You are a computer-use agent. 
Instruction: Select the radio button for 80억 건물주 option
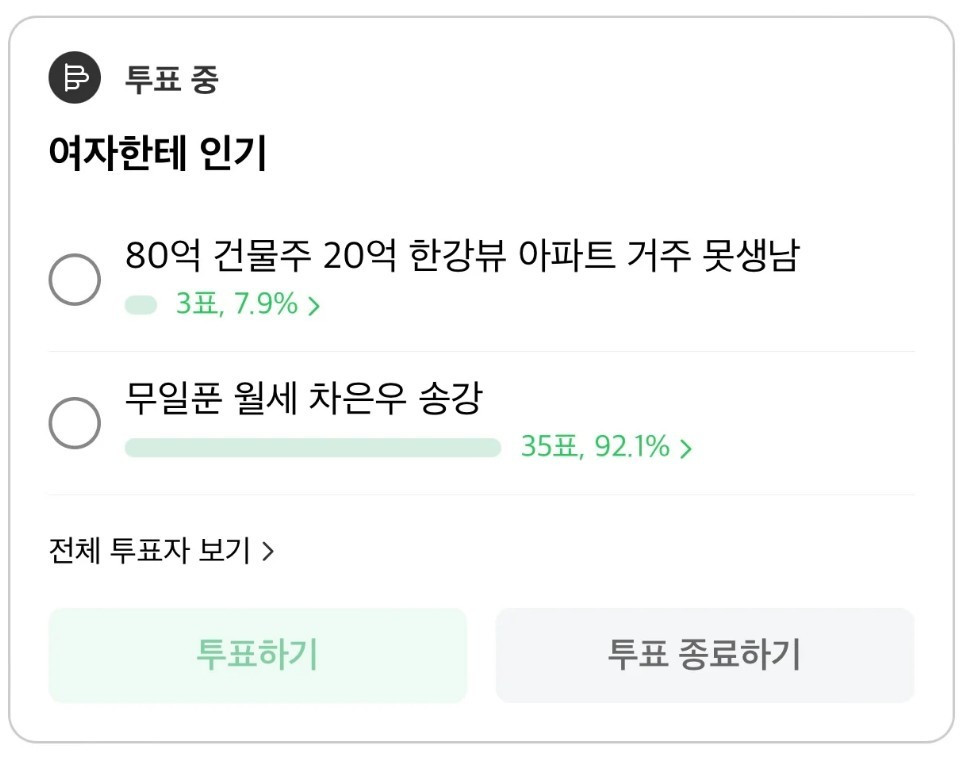coord(75,279)
